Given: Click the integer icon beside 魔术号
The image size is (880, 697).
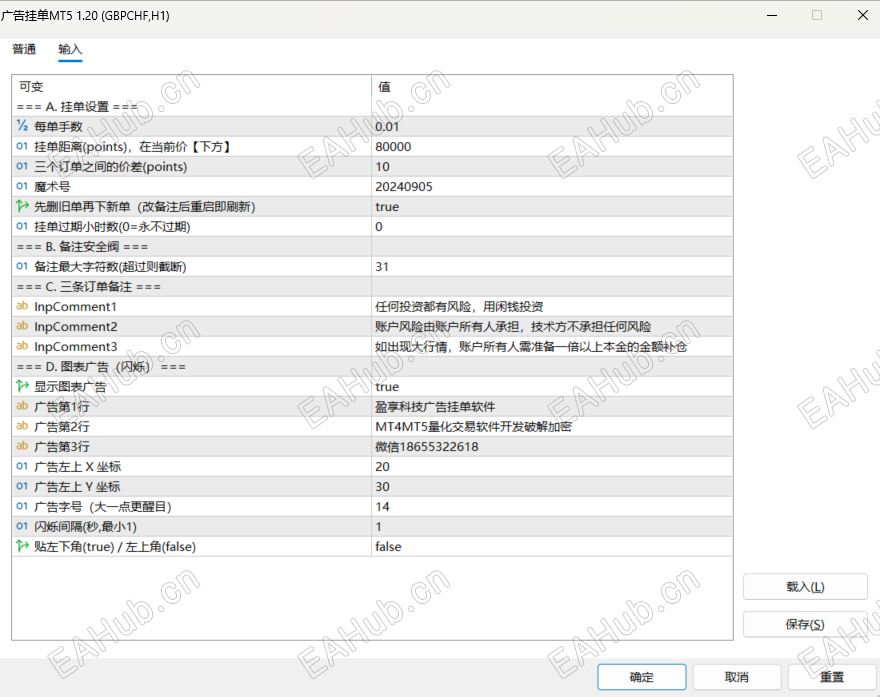Looking at the screenshot, I should pyautogui.click(x=22, y=186).
